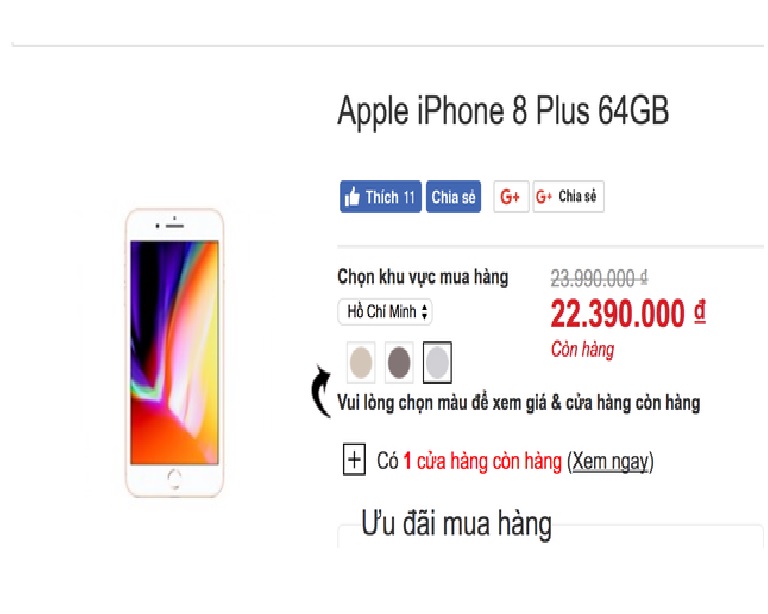Click the Google Plus Chia sẻ share button

568,197
